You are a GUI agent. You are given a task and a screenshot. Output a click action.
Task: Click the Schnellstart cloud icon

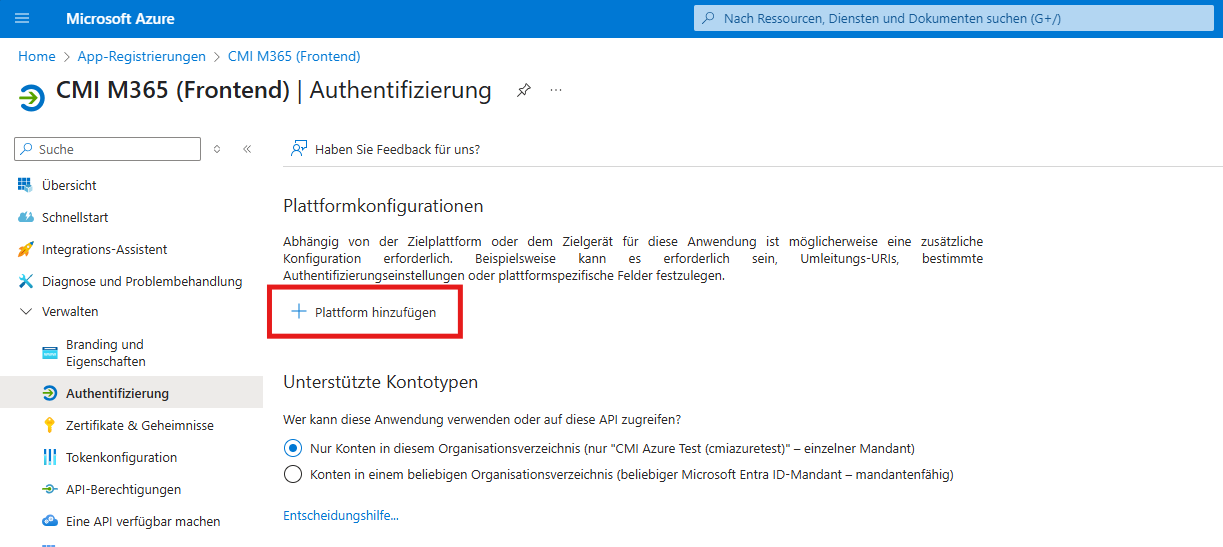25,217
